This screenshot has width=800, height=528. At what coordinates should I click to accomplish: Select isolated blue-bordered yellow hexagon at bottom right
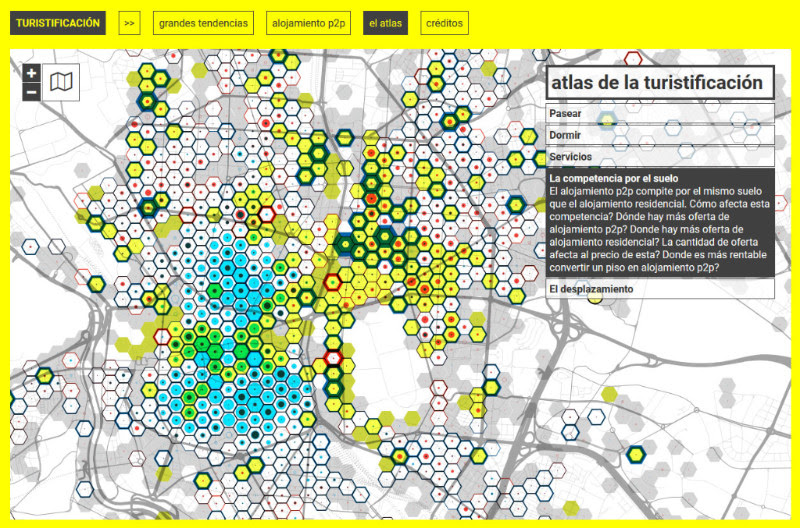(x=635, y=455)
